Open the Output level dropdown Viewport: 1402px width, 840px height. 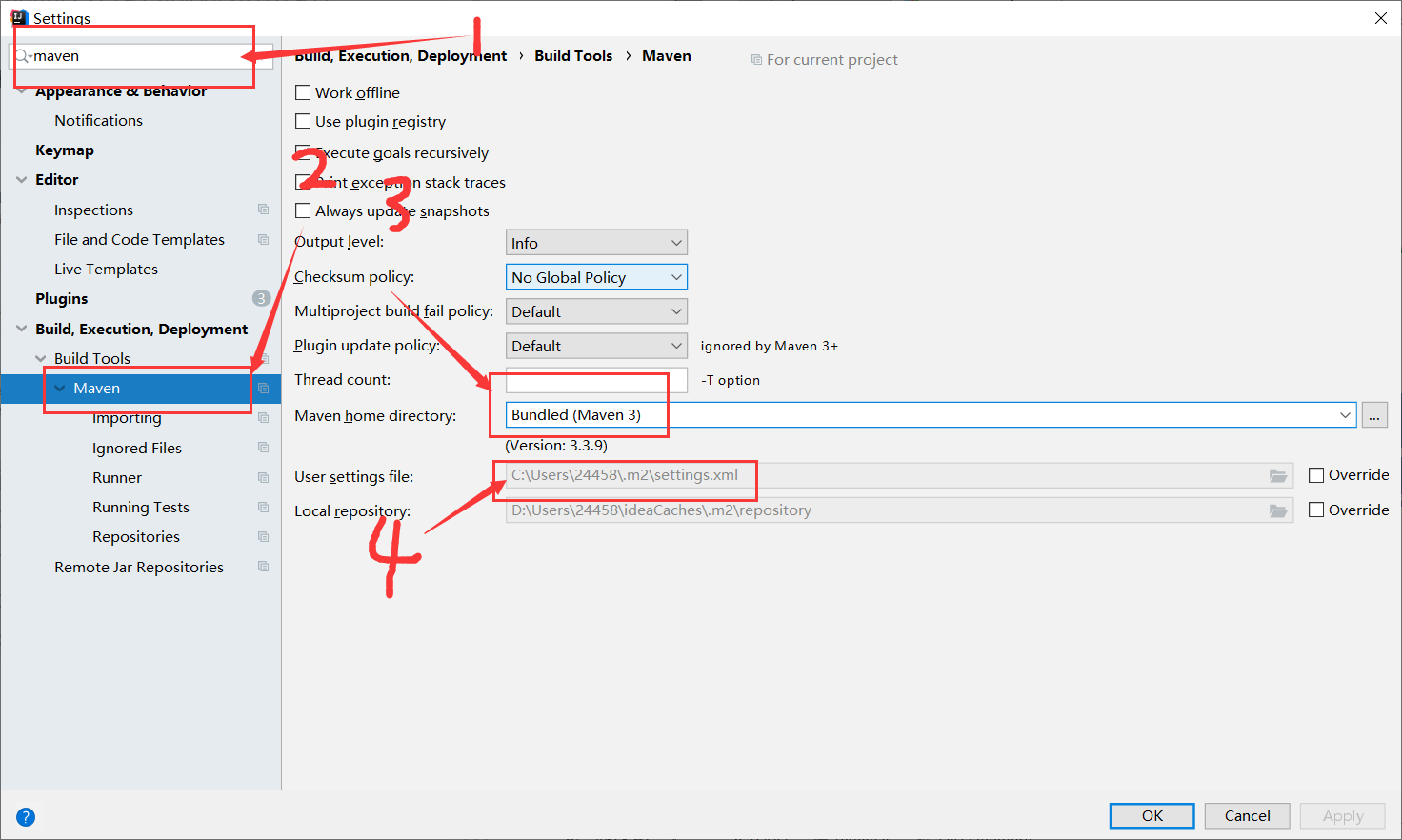point(596,243)
